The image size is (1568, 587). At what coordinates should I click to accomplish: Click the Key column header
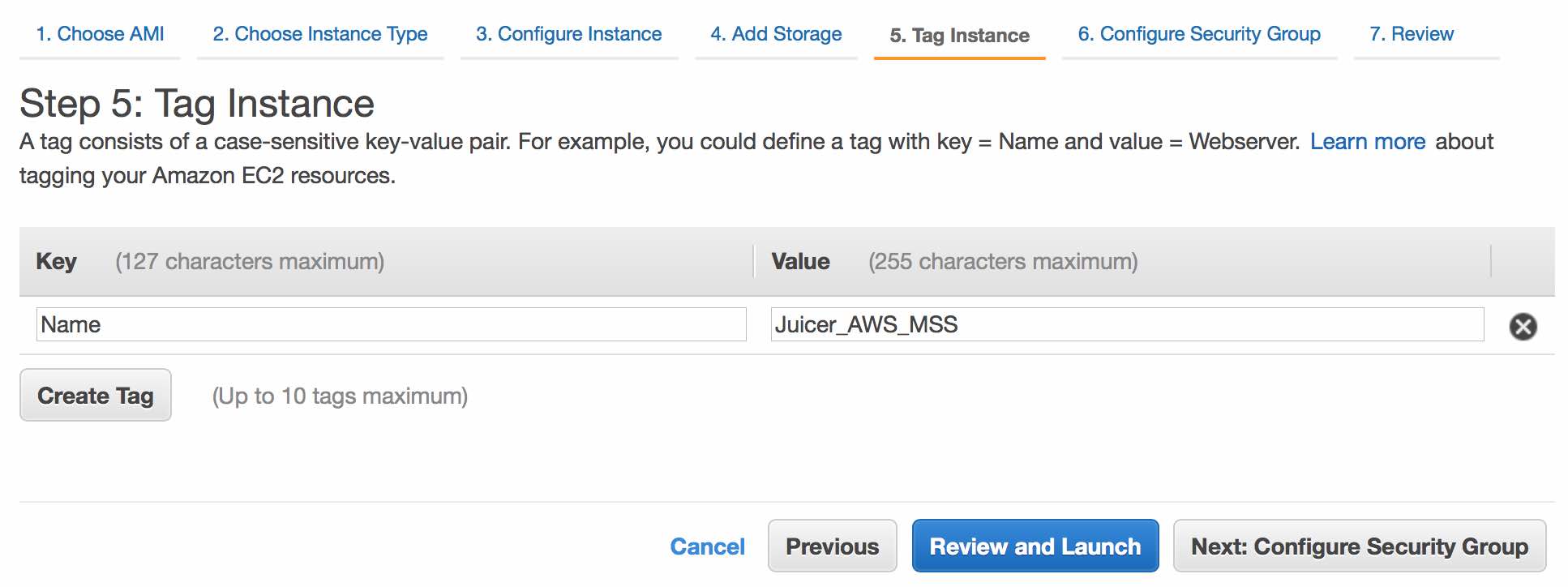click(x=56, y=261)
